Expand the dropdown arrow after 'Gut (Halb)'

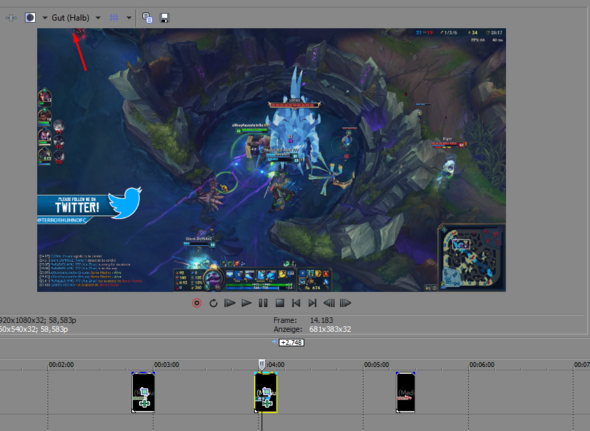coord(98,18)
